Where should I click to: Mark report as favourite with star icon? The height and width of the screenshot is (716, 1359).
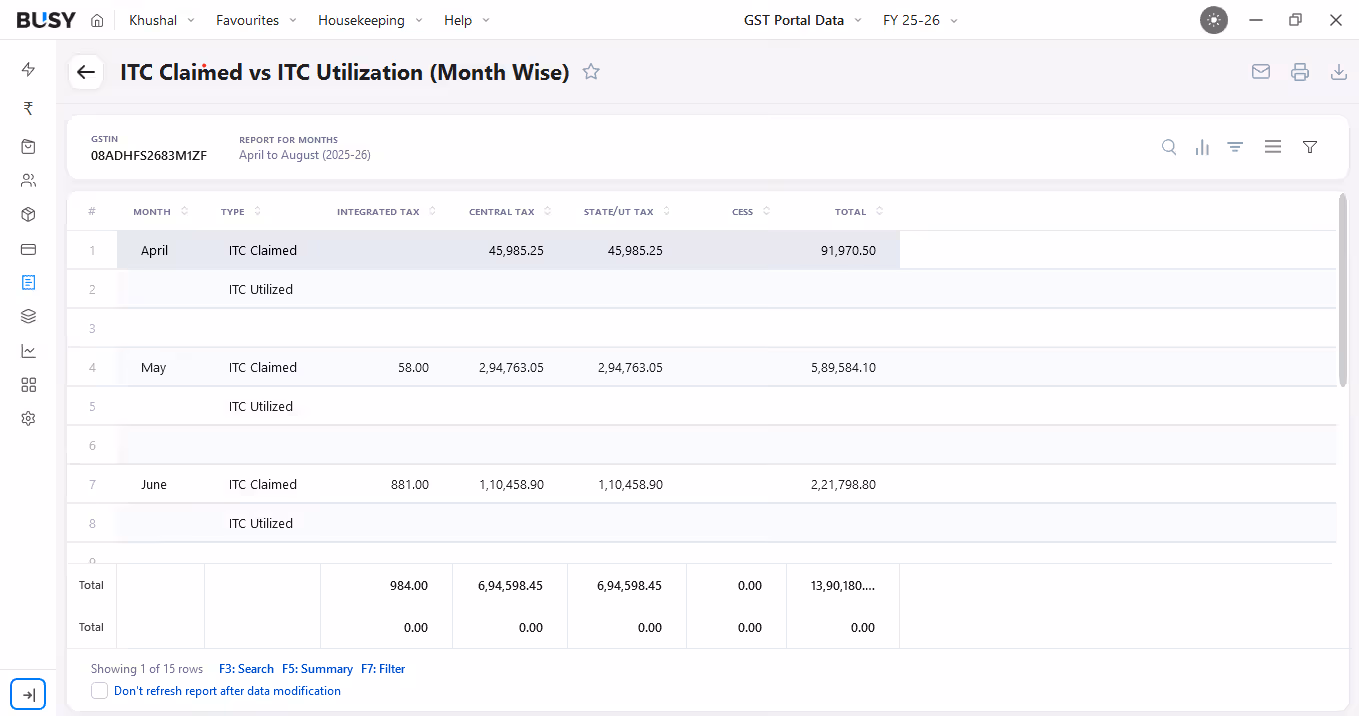click(591, 72)
